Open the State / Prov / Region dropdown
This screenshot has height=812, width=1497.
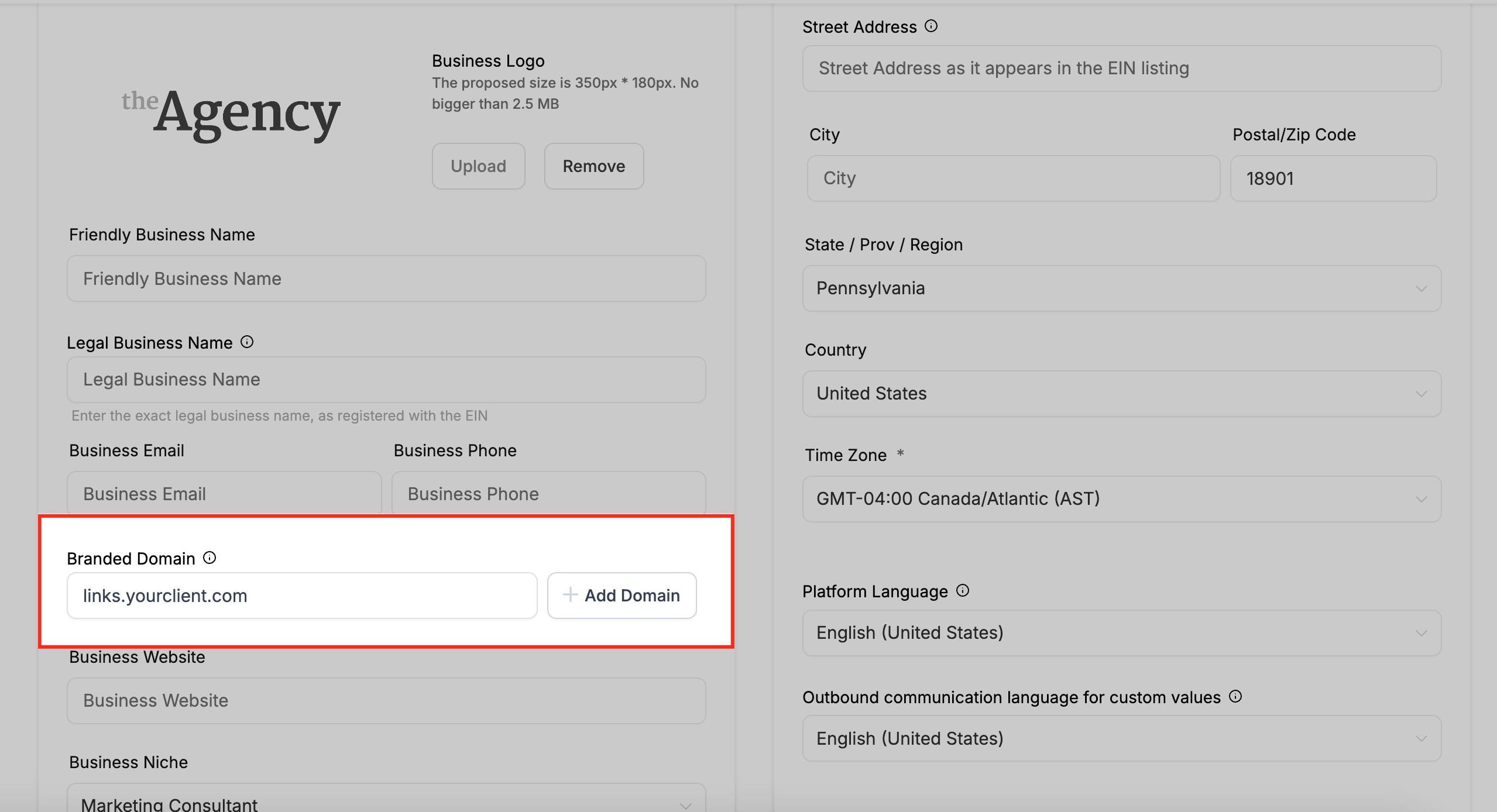point(1121,288)
